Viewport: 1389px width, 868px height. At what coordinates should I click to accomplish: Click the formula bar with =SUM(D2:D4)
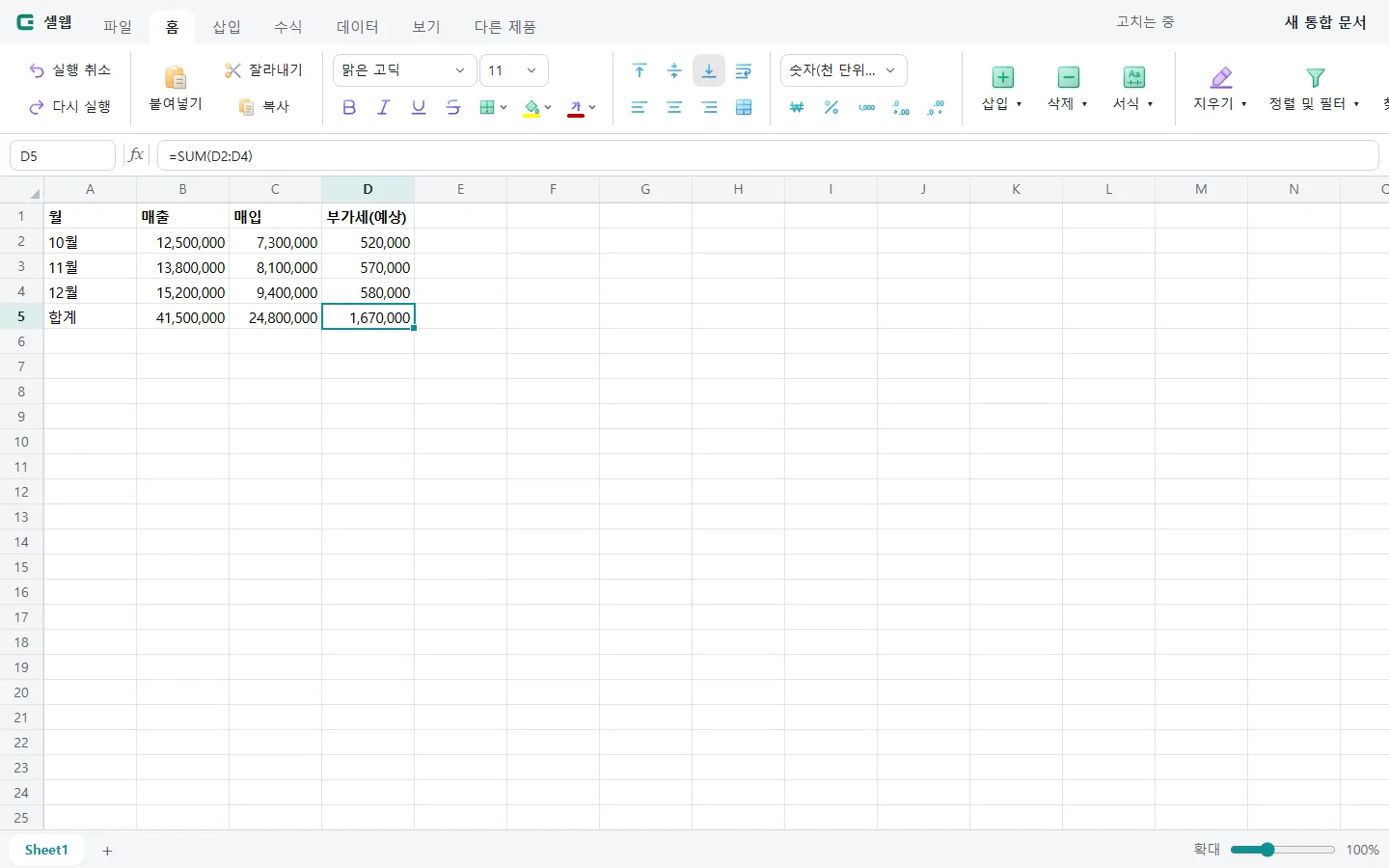tap(768, 155)
